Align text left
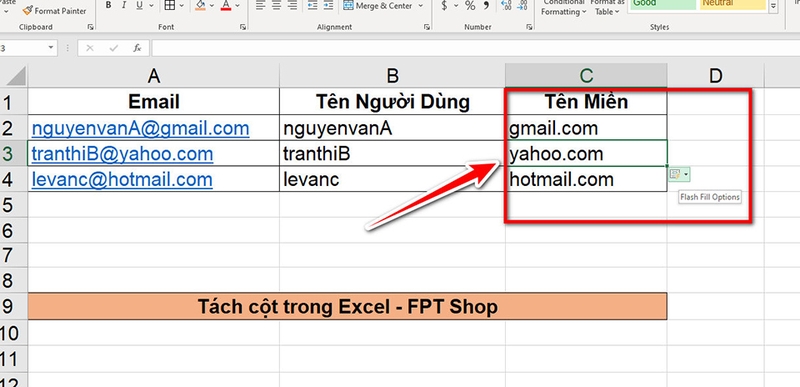The image size is (800, 387). (260, 6)
